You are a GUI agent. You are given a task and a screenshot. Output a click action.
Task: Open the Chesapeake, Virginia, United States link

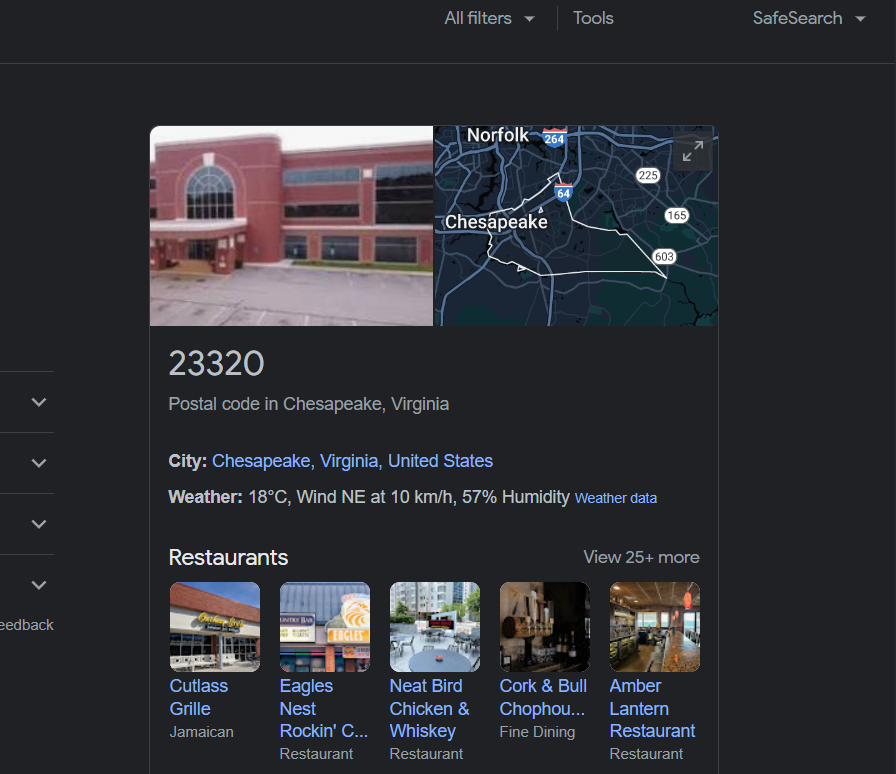[x=352, y=461]
